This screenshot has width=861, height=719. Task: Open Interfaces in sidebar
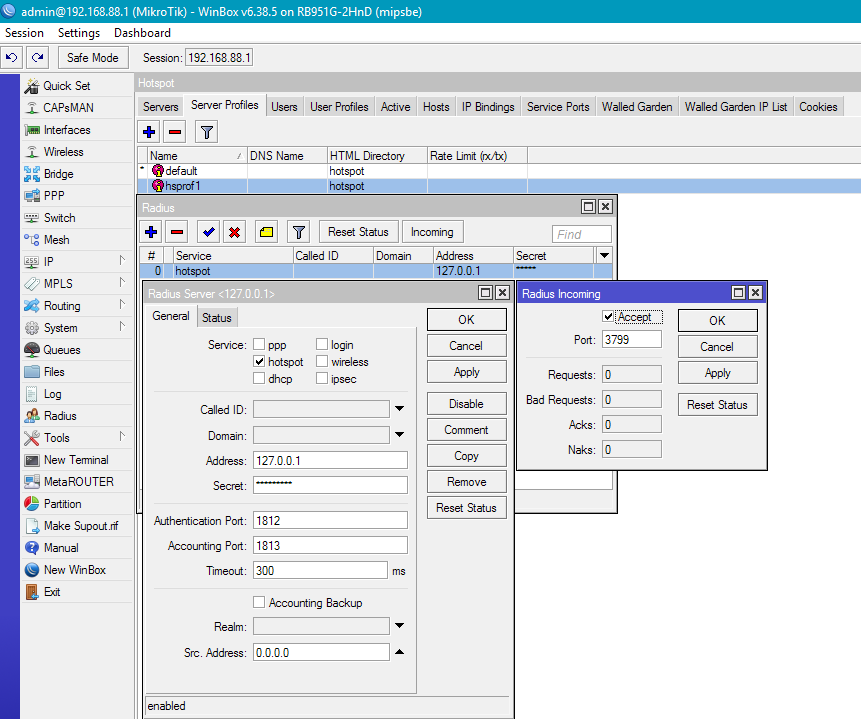(x=67, y=130)
